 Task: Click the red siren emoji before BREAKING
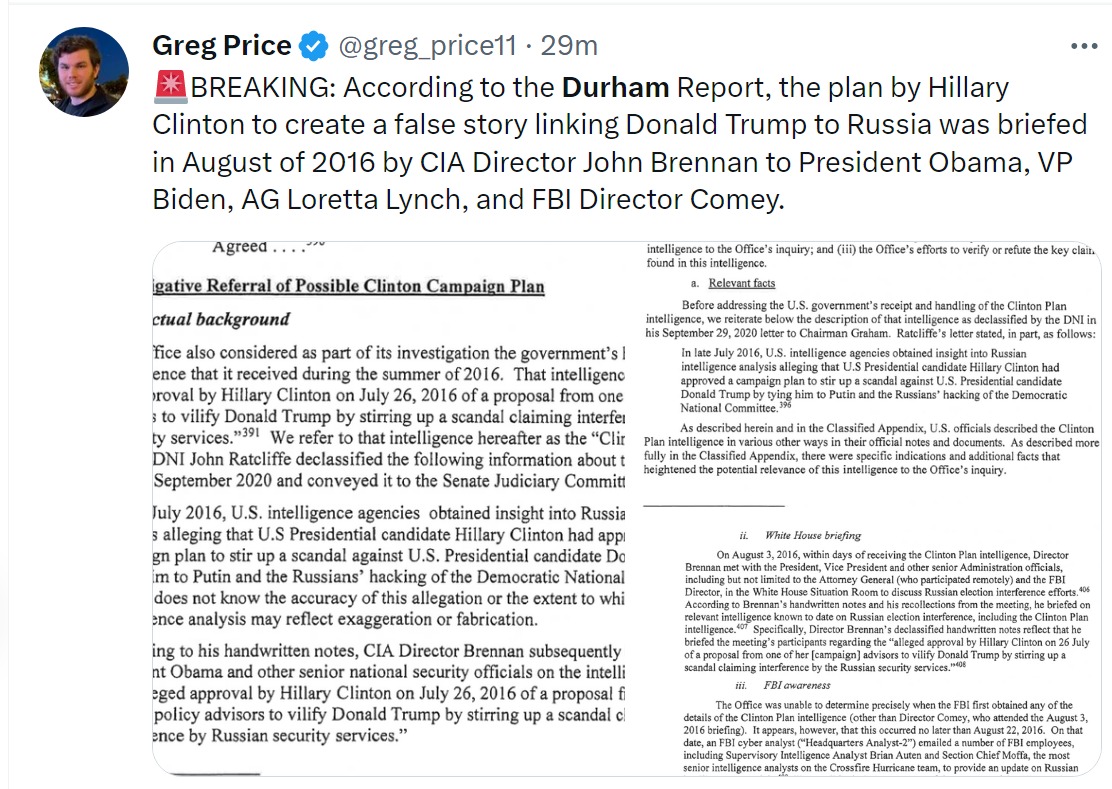pyautogui.click(x=170, y=87)
